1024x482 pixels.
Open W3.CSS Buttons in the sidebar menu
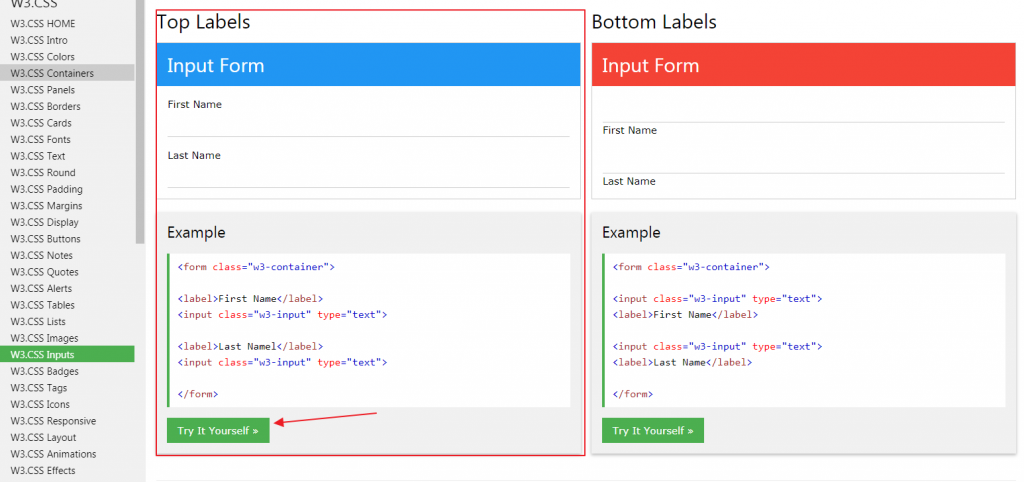(46, 239)
